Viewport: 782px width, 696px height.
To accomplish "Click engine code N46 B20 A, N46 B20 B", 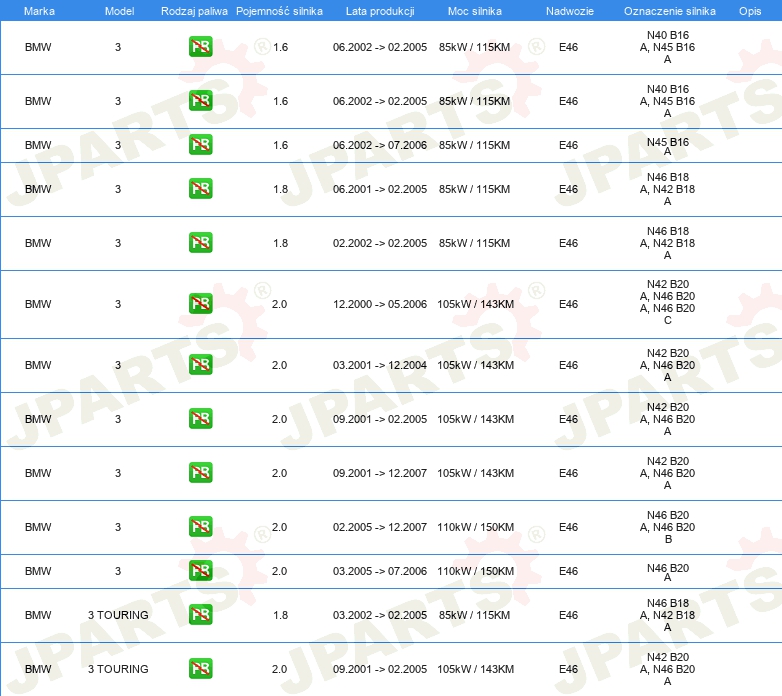I will point(667,526).
